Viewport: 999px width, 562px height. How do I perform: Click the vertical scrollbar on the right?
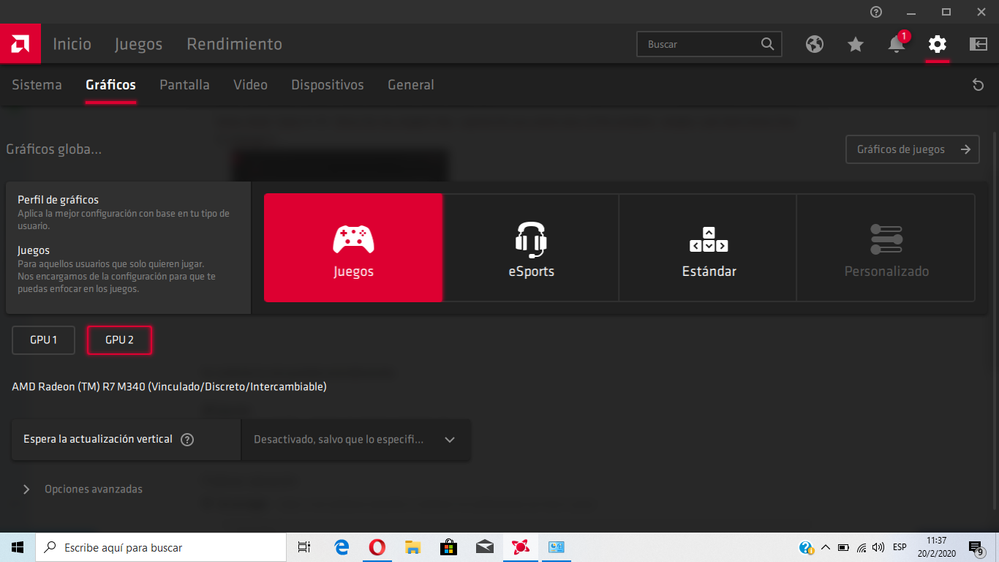click(995, 319)
